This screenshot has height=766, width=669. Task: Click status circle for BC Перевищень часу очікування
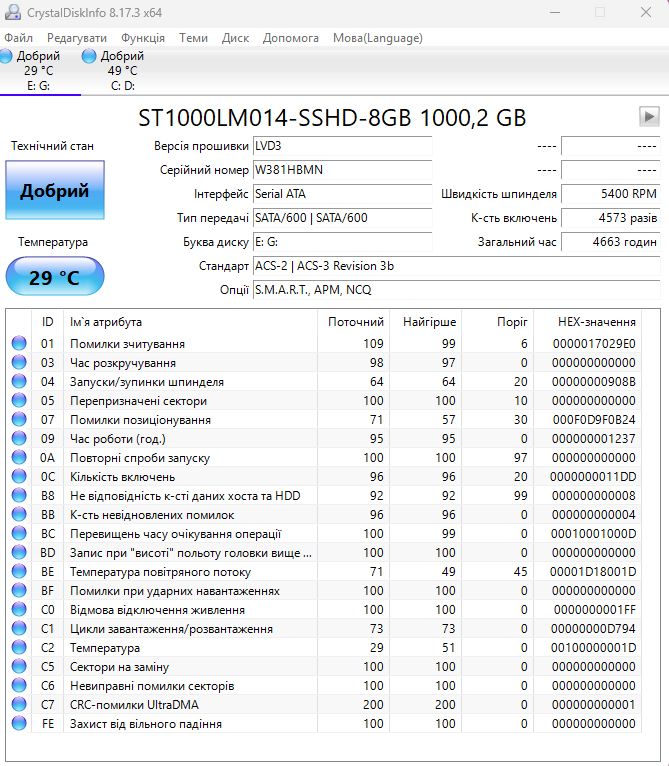19,533
